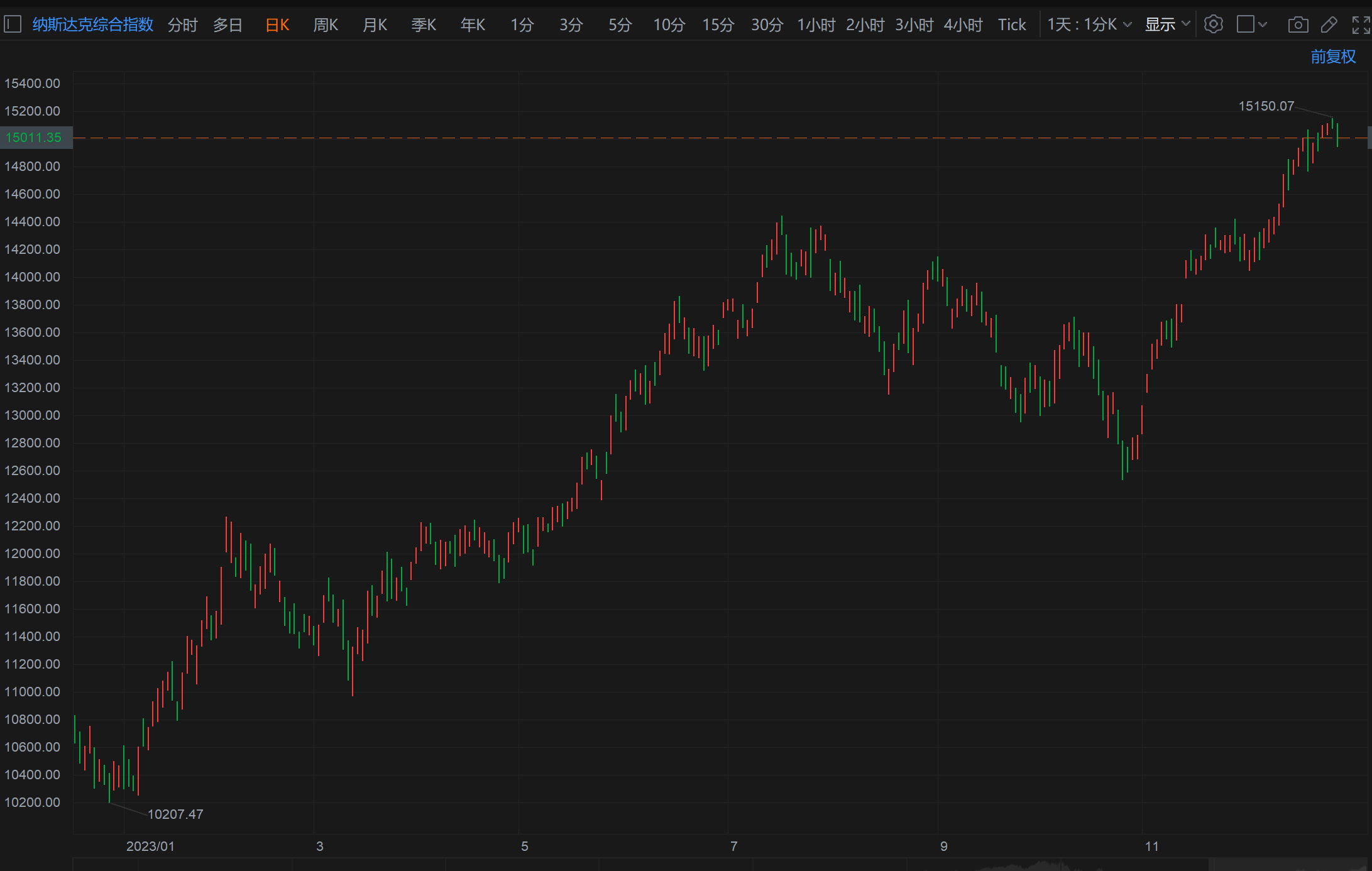Select the 季K quarterly tab
Viewport: 1372px width, 871px height.
pos(424,25)
